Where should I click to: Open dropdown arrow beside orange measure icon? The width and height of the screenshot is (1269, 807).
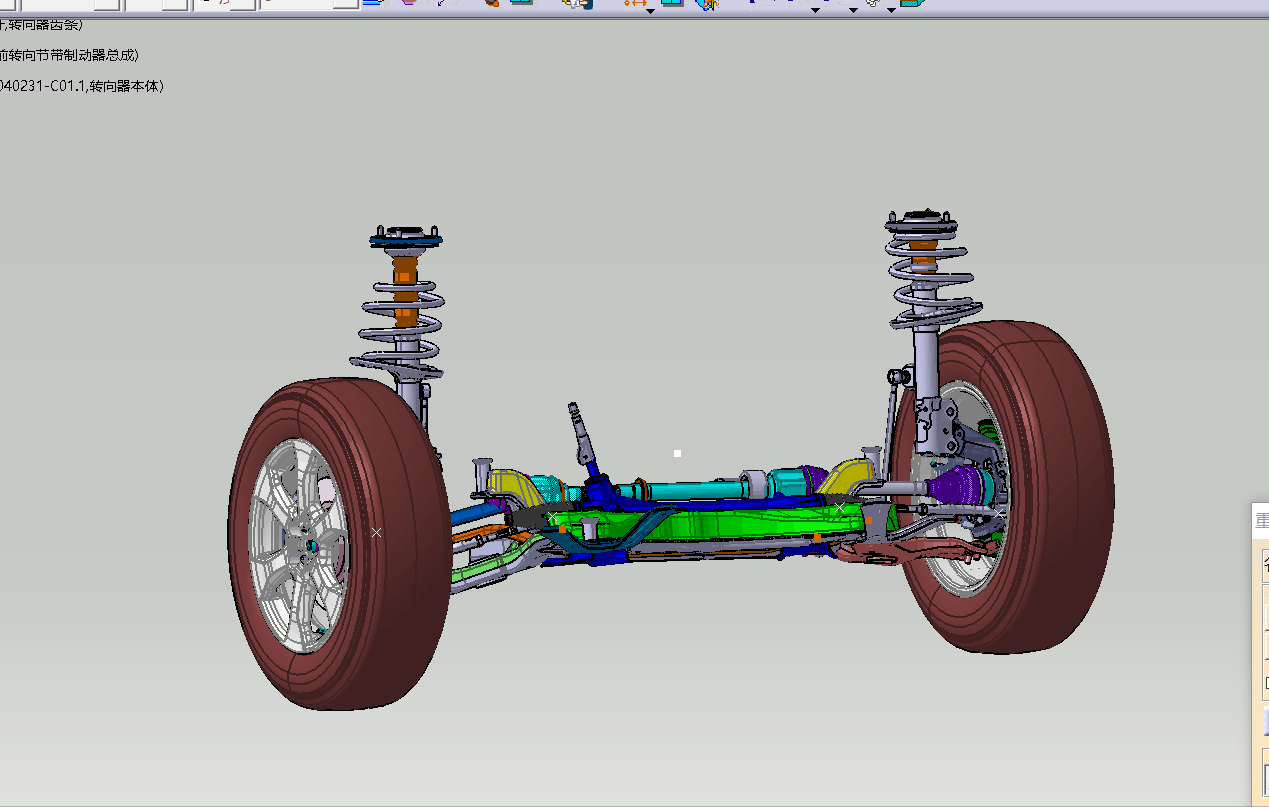(650, 10)
